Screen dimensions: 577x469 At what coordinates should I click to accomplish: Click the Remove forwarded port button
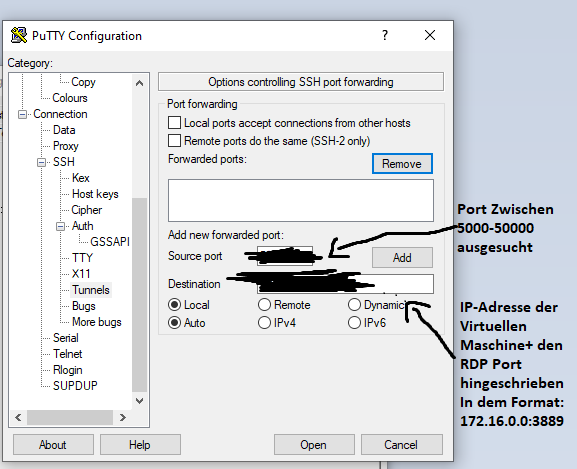point(402,164)
